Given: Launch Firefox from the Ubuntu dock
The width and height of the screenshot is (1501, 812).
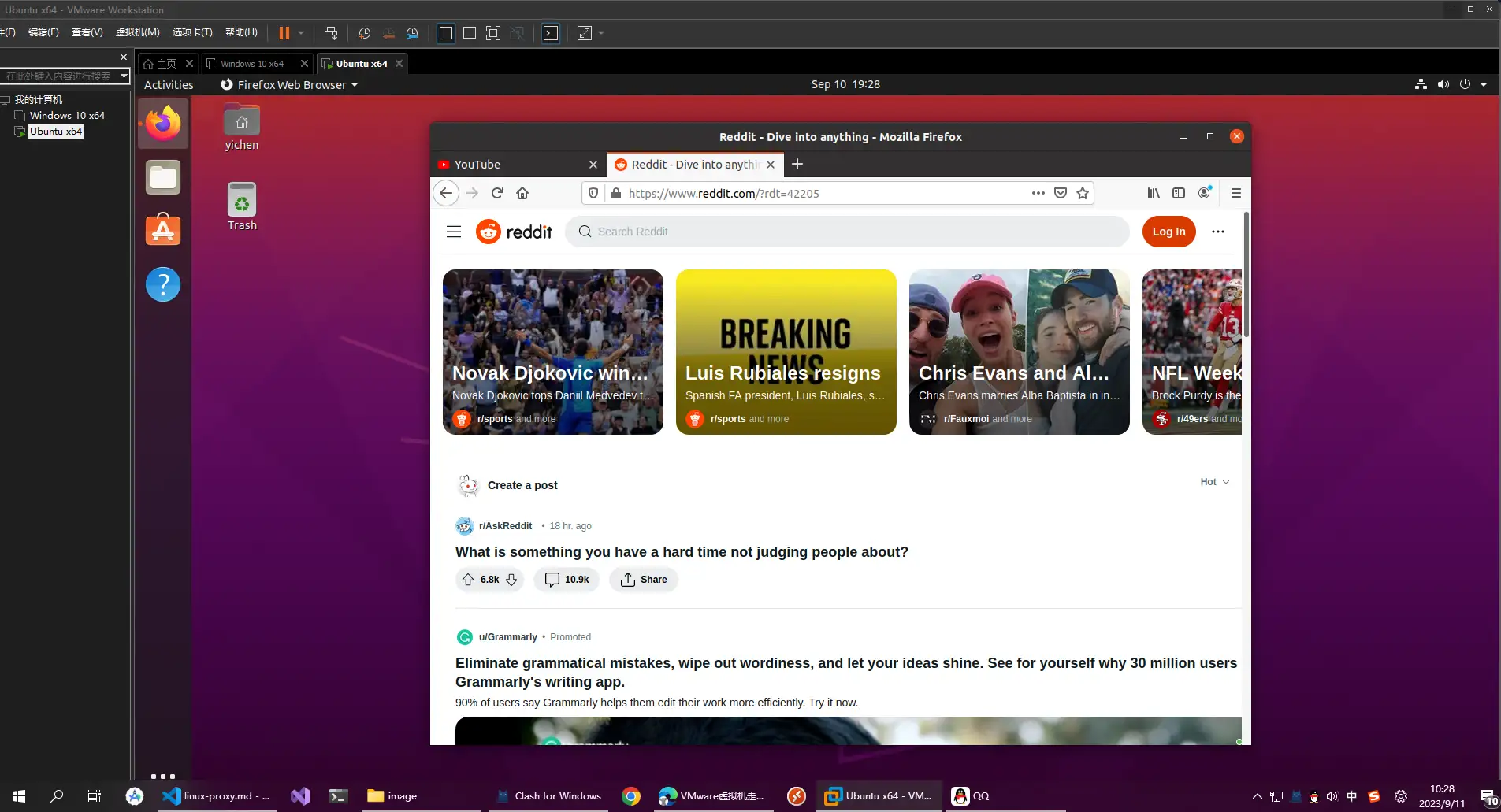Looking at the screenshot, I should coord(163,124).
